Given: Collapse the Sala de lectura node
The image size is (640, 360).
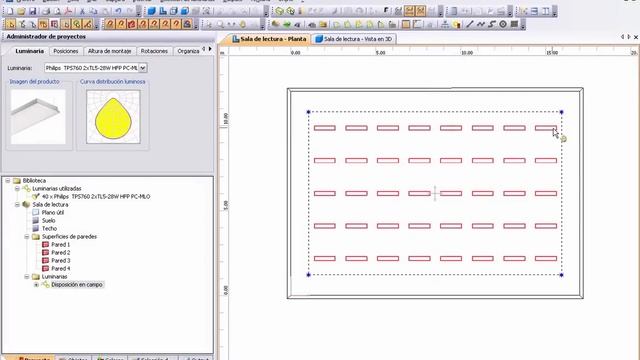Looking at the screenshot, I should click(17, 204).
